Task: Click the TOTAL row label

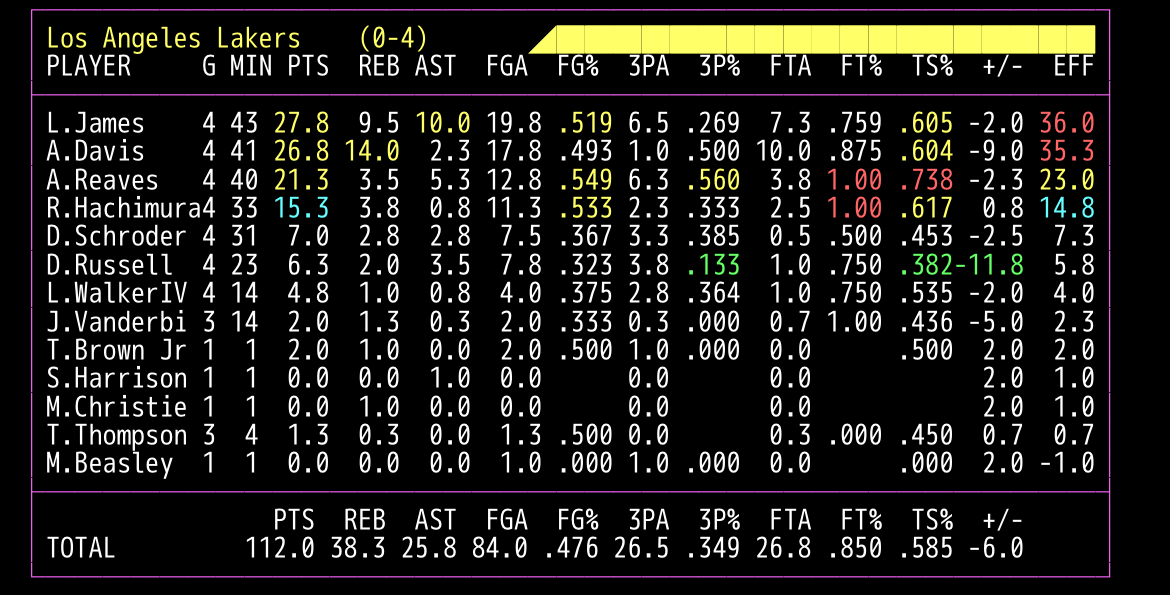Action: tap(81, 548)
